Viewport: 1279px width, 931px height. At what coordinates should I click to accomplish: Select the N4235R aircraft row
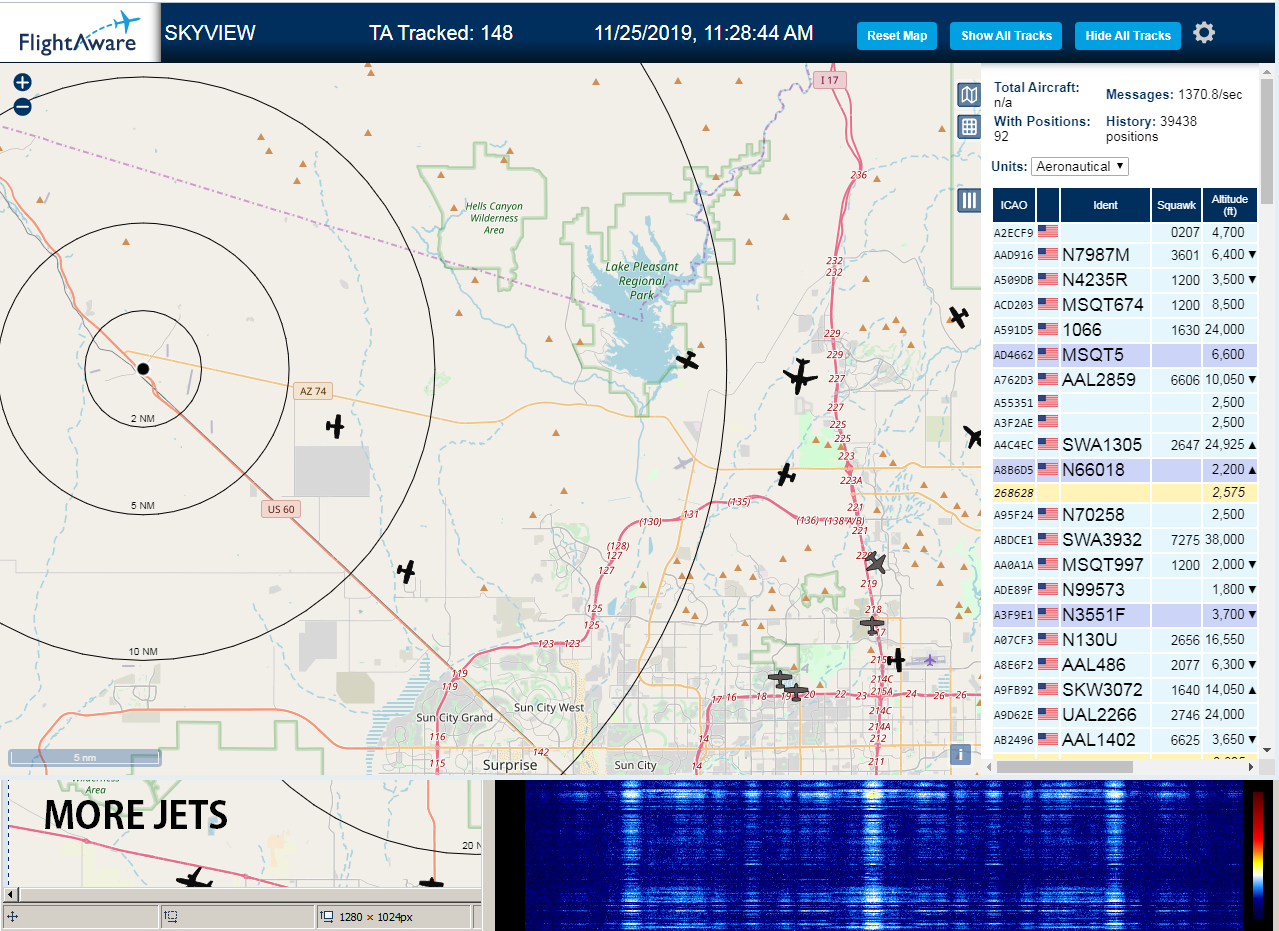click(1125, 280)
